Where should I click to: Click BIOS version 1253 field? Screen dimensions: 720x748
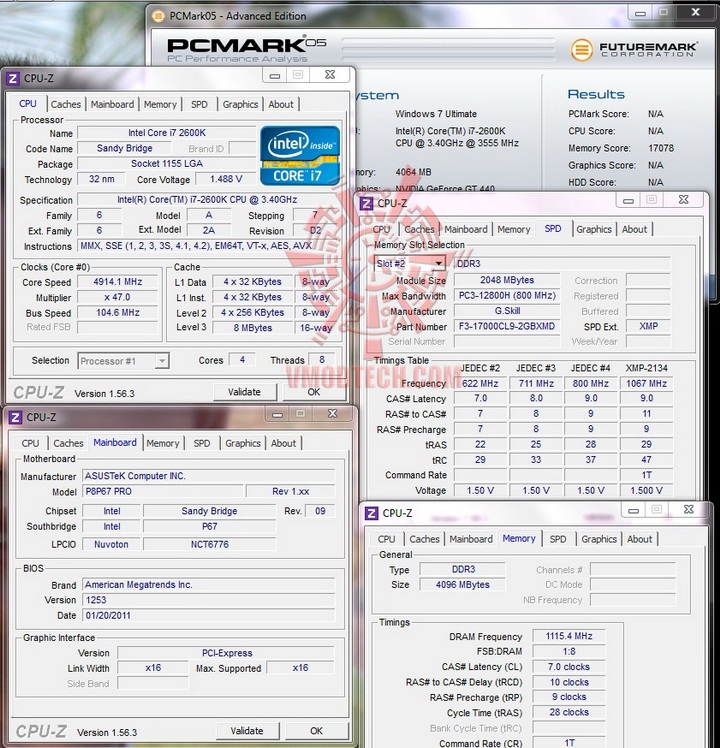click(209, 600)
